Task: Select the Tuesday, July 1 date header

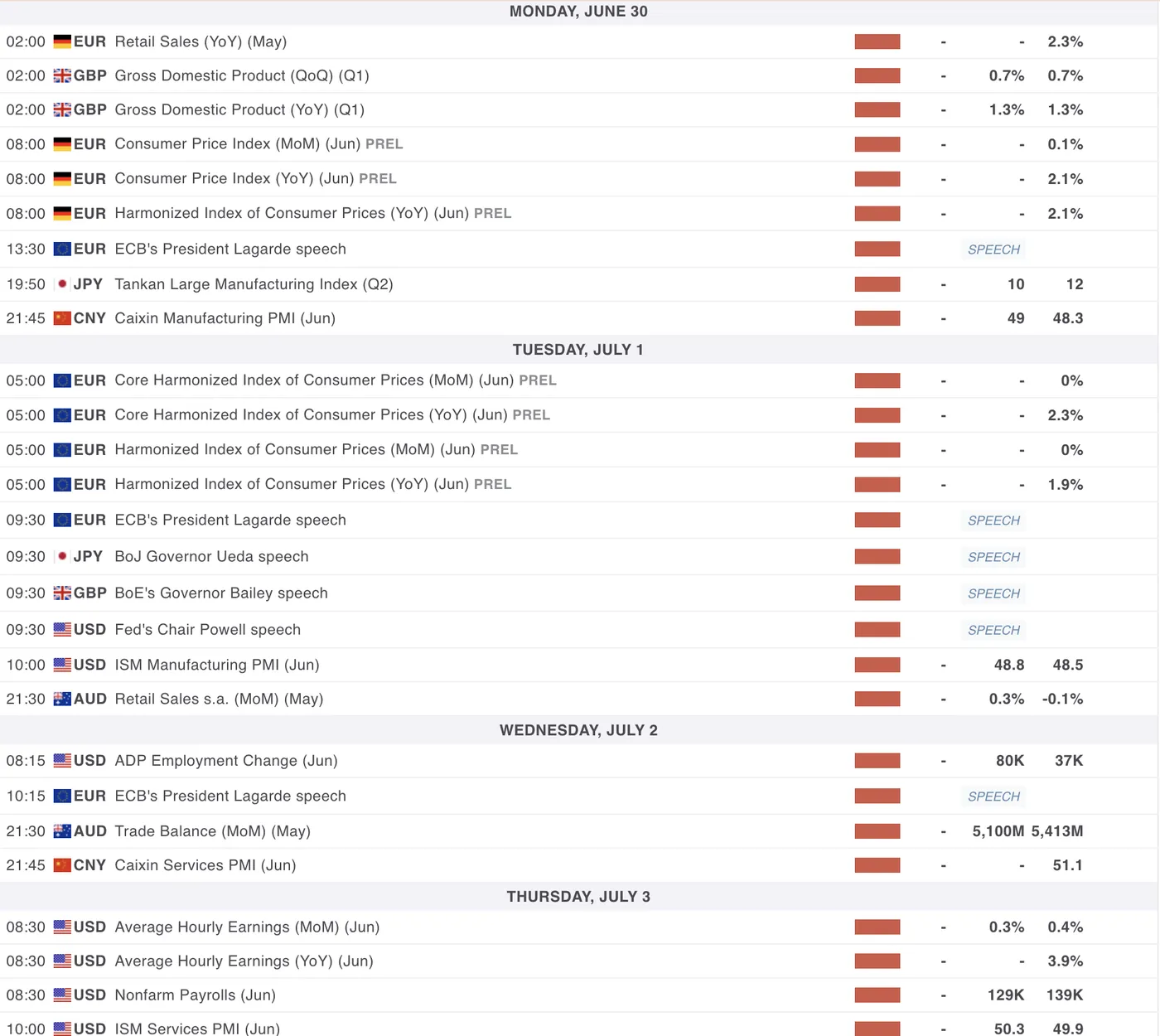Action: point(578,350)
